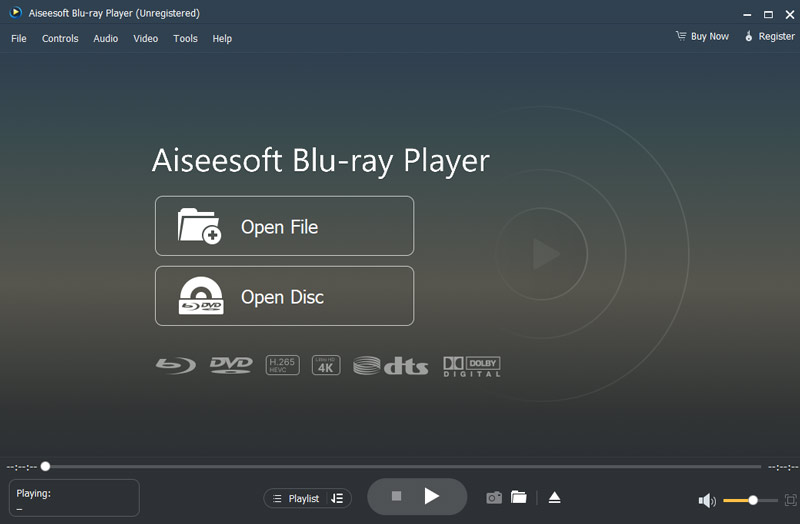Open the snapshot folder icon
The width and height of the screenshot is (800, 524).
pyautogui.click(x=518, y=497)
